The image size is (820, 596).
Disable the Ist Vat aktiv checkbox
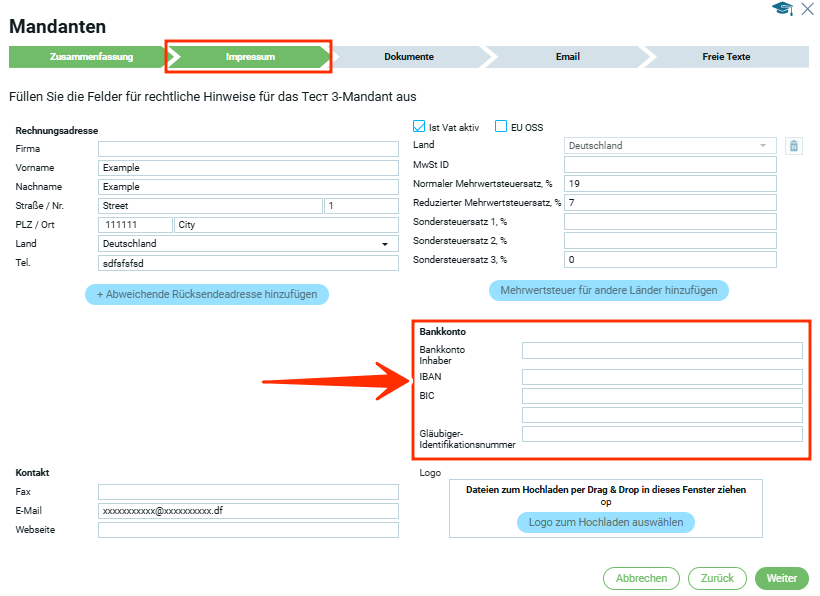pos(420,127)
